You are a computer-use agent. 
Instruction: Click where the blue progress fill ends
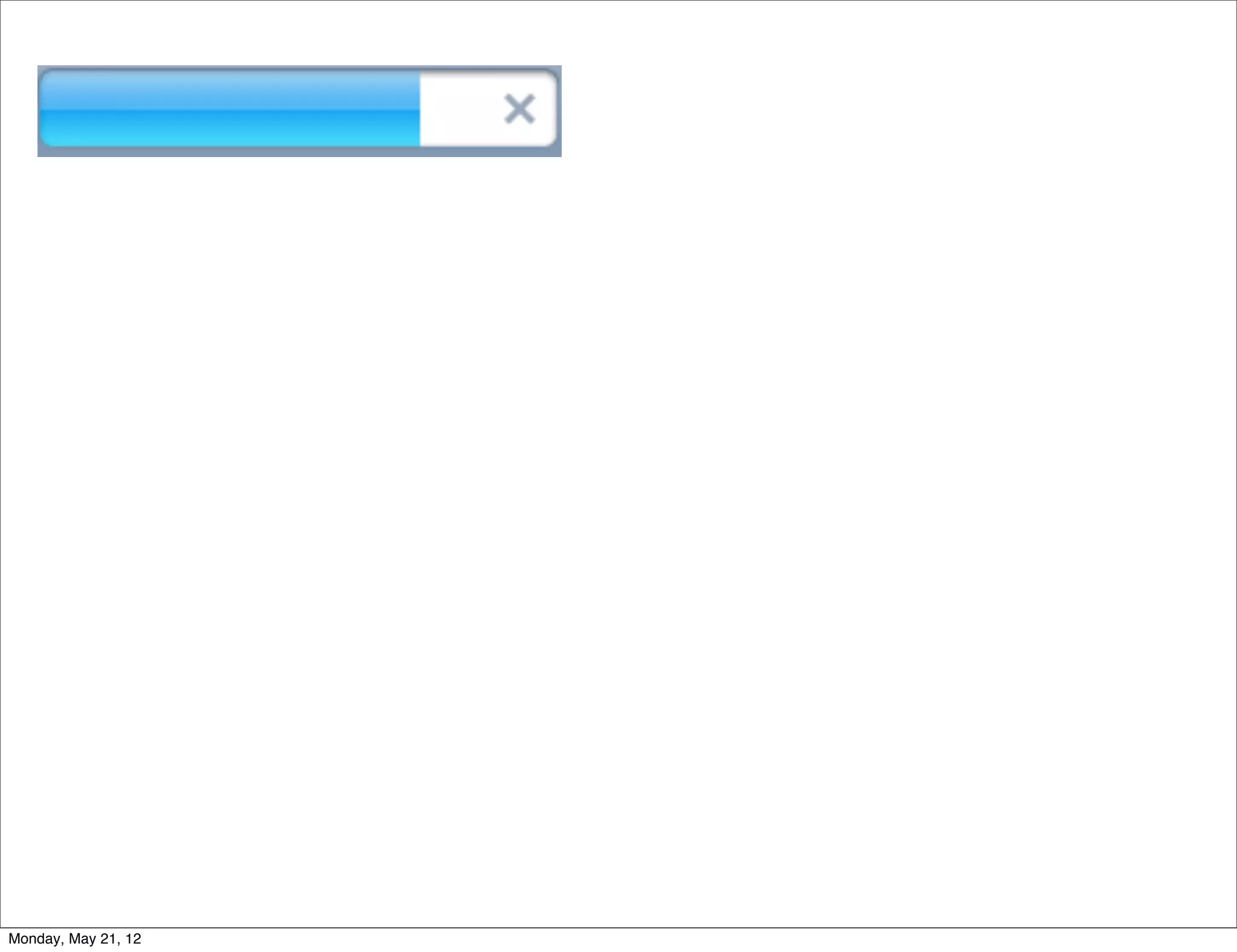[x=419, y=109]
